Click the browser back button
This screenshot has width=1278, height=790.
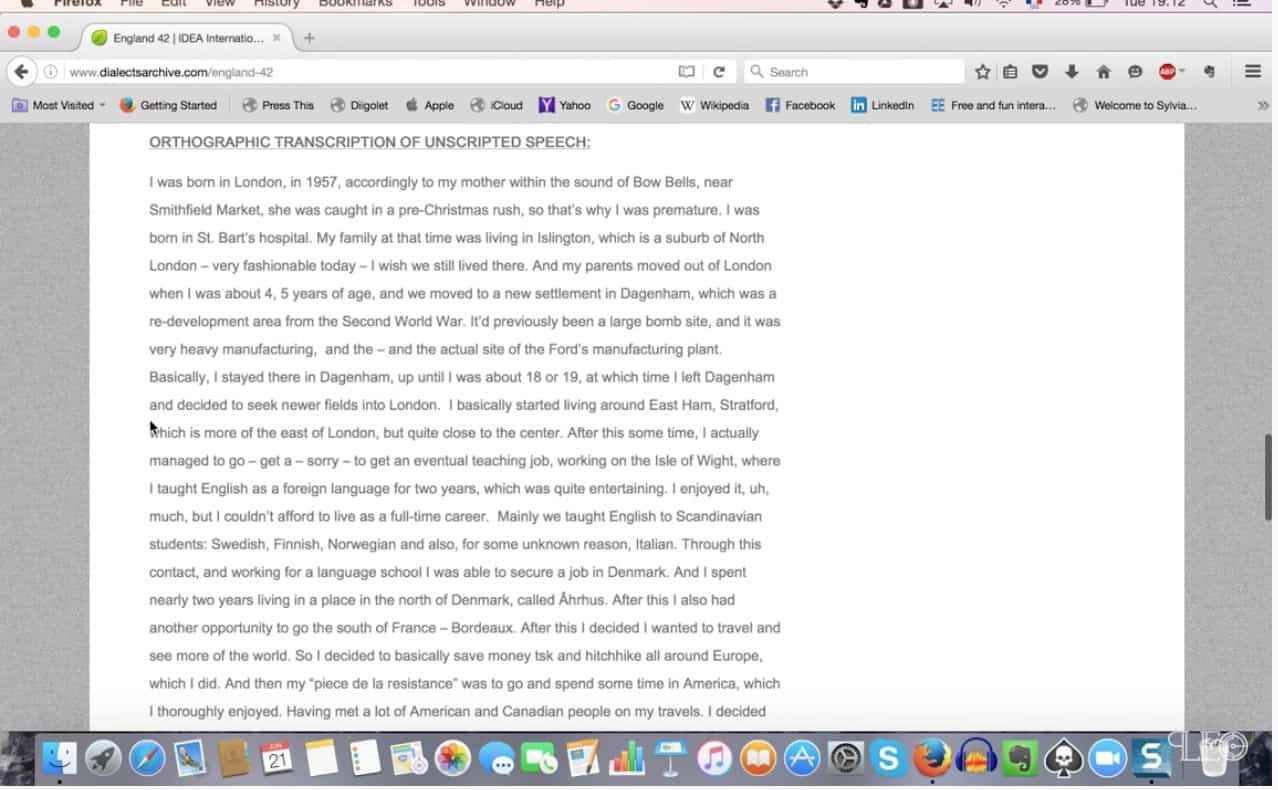point(21,72)
